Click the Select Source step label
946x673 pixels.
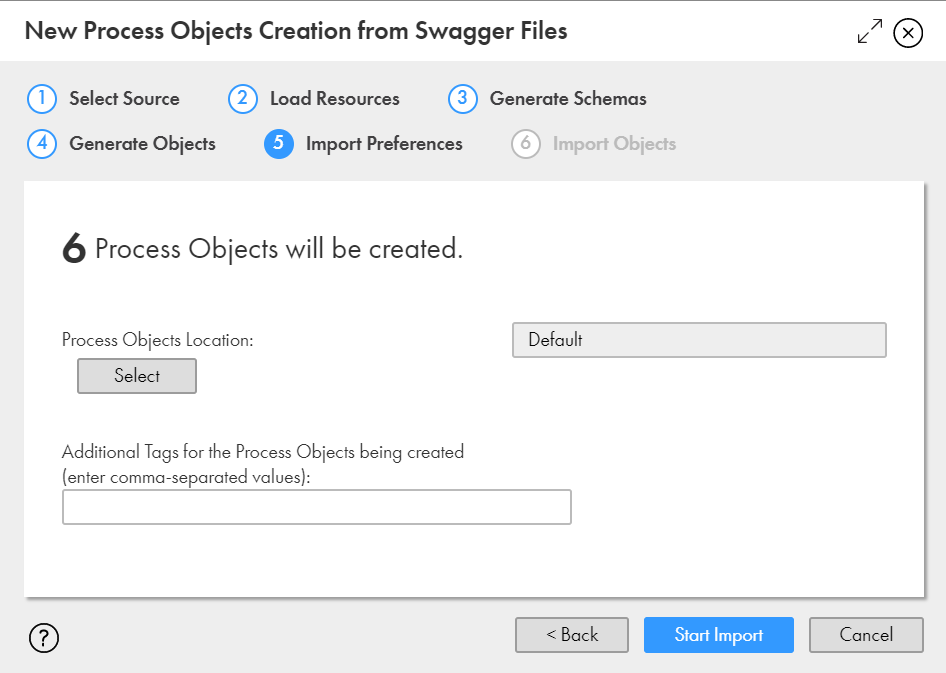pyautogui.click(x=124, y=98)
